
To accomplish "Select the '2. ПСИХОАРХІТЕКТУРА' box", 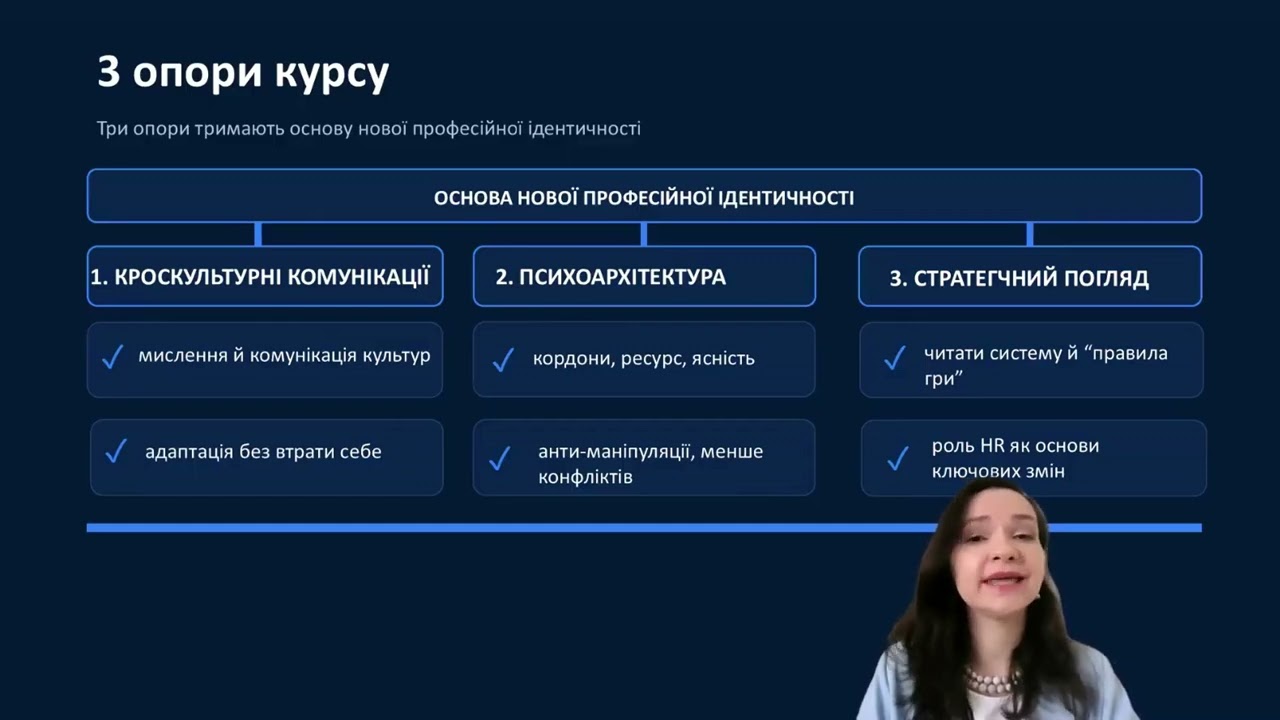I will click(644, 276).
